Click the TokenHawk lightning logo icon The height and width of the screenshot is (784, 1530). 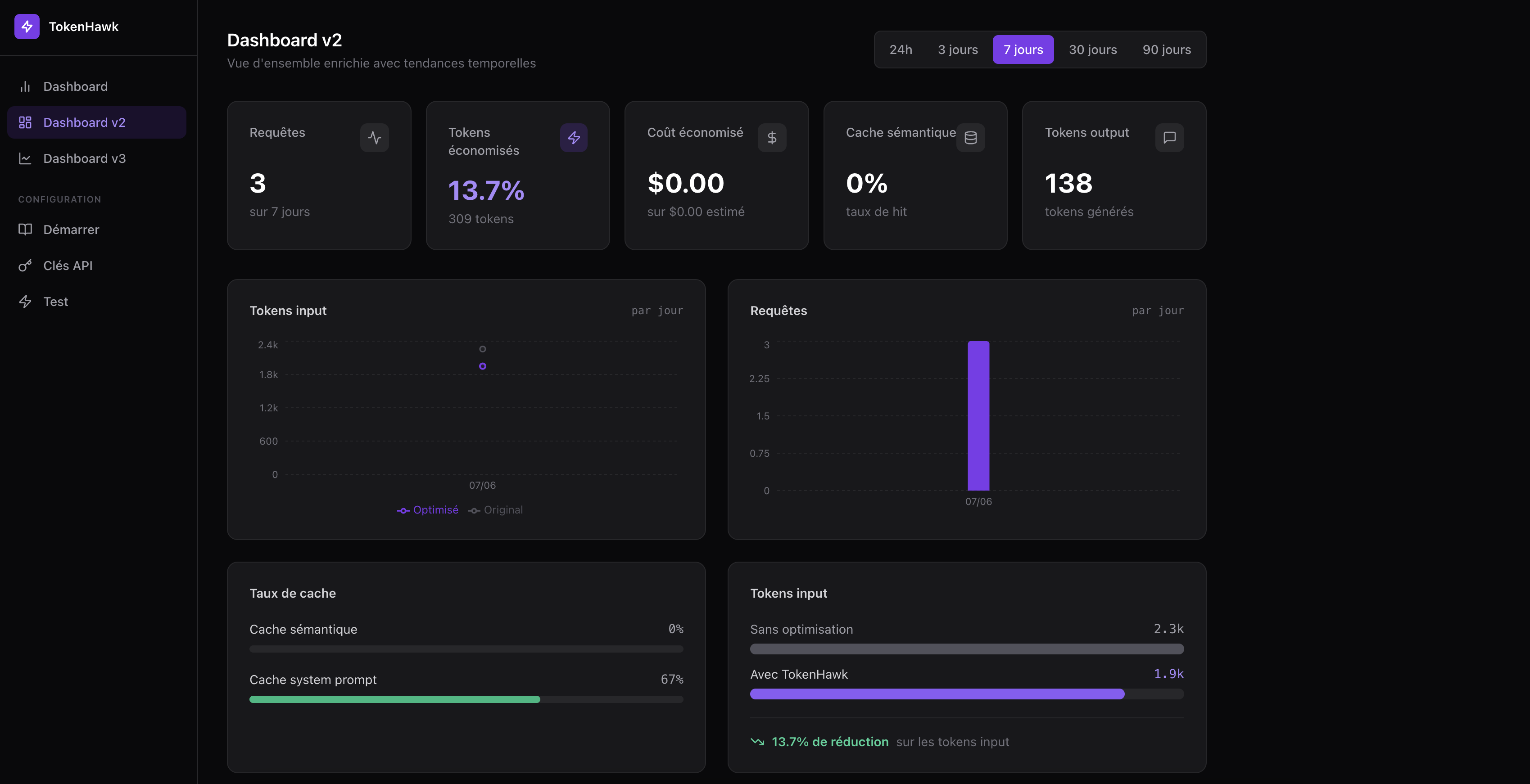(27, 27)
